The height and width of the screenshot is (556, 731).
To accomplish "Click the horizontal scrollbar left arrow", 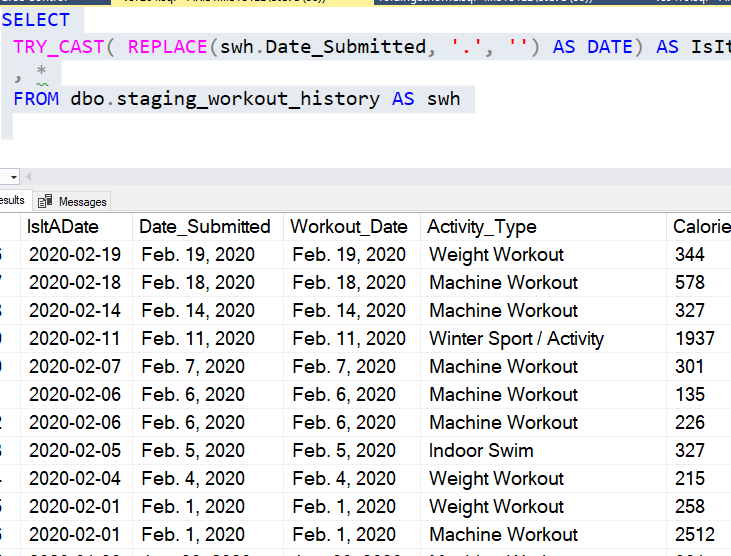I will tap(30, 177).
